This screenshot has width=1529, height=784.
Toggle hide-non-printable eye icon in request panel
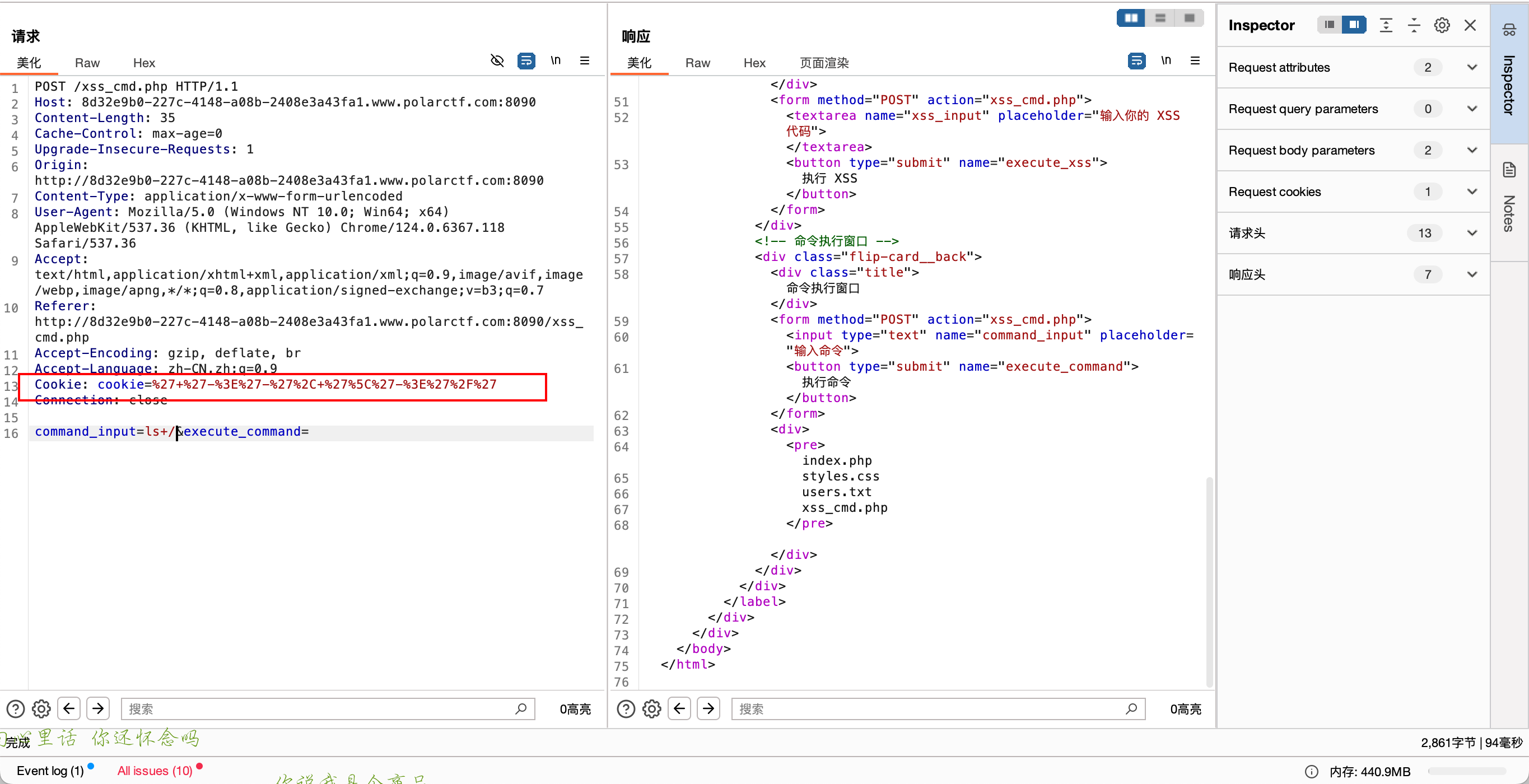[x=497, y=61]
